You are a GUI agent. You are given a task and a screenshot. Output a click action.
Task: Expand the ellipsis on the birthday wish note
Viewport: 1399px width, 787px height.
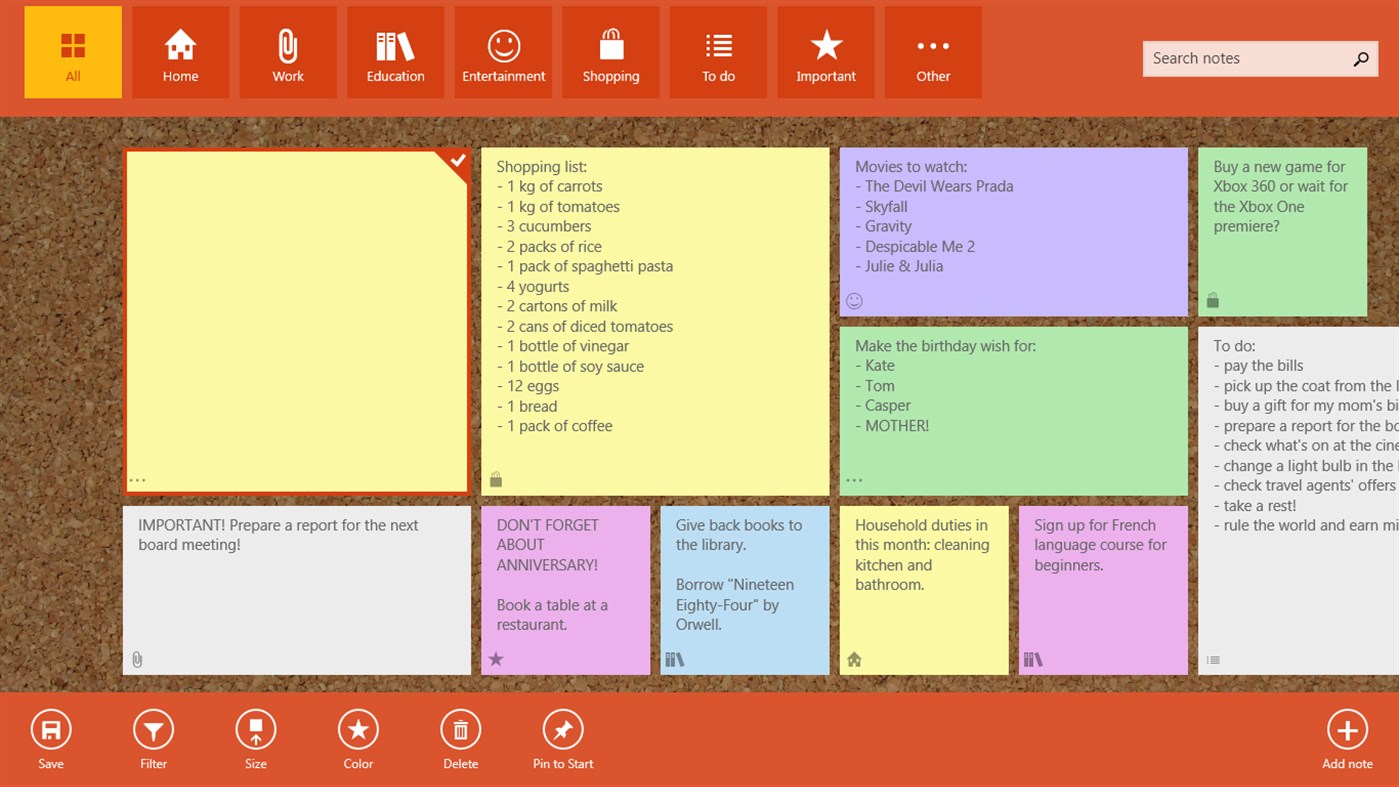(854, 479)
